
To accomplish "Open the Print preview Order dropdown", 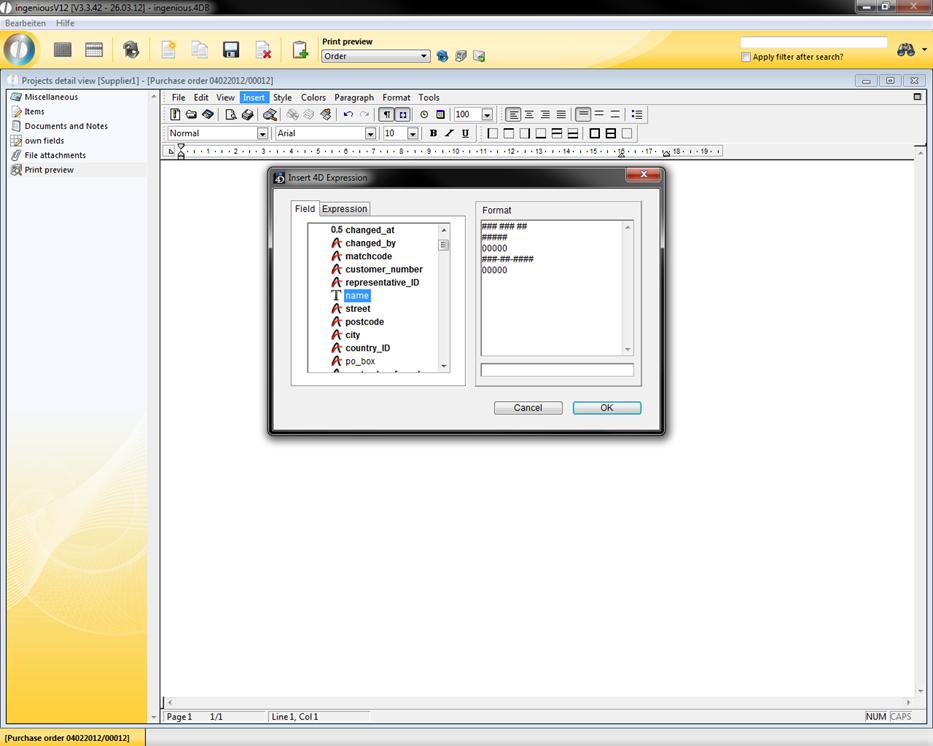I will 425,57.
